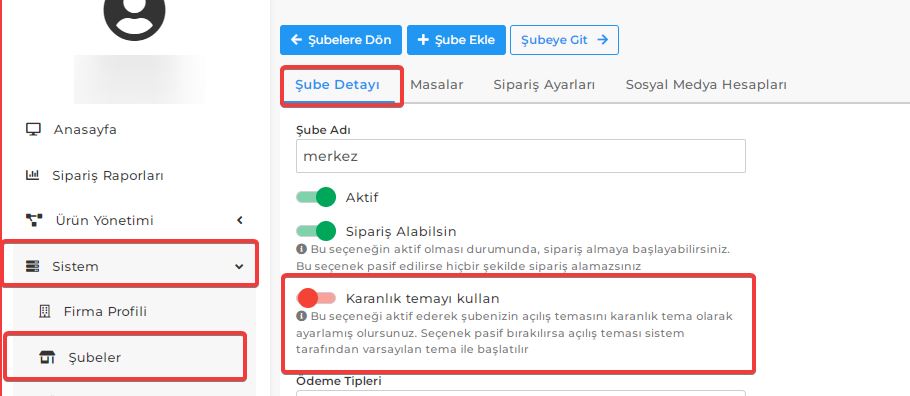Viewport: 910px width, 396px height.
Task: Click the Şube Ekle button
Action: point(456,40)
